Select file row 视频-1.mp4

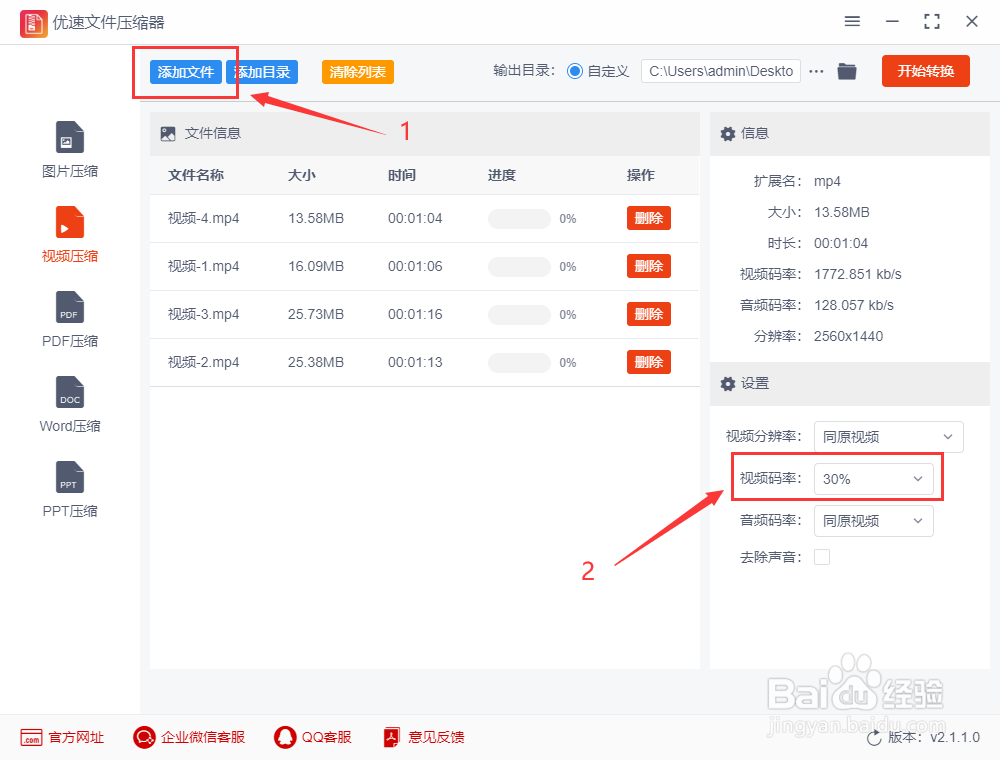coord(424,267)
